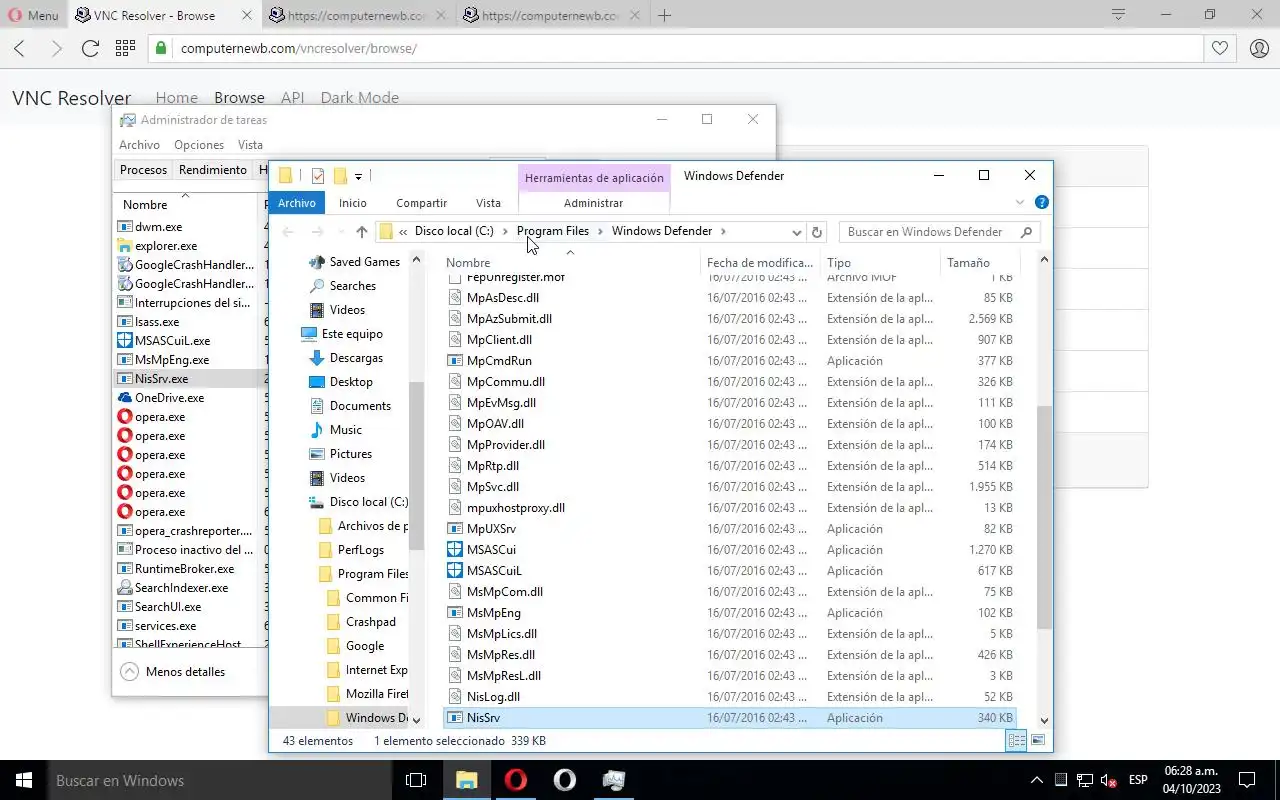This screenshot has width=1280, height=800.
Task: Open Opciones menu in Task Manager
Action: [x=199, y=145]
